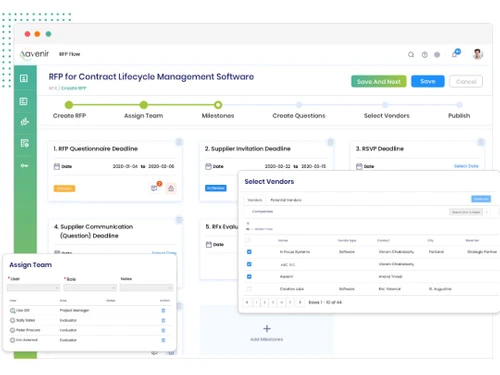
Task: Open the user profile avatar
Action: tap(478, 54)
